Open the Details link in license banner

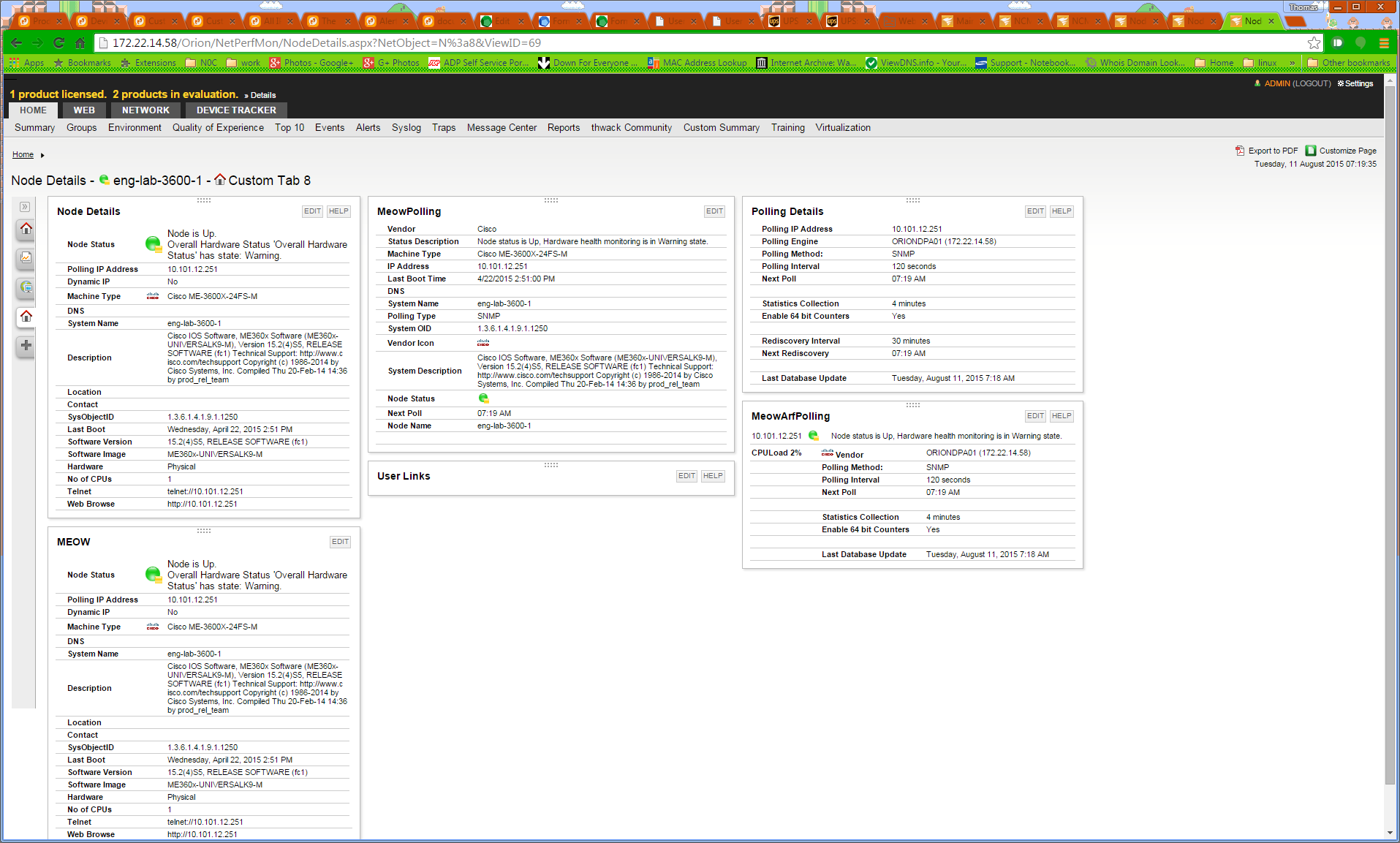(263, 95)
